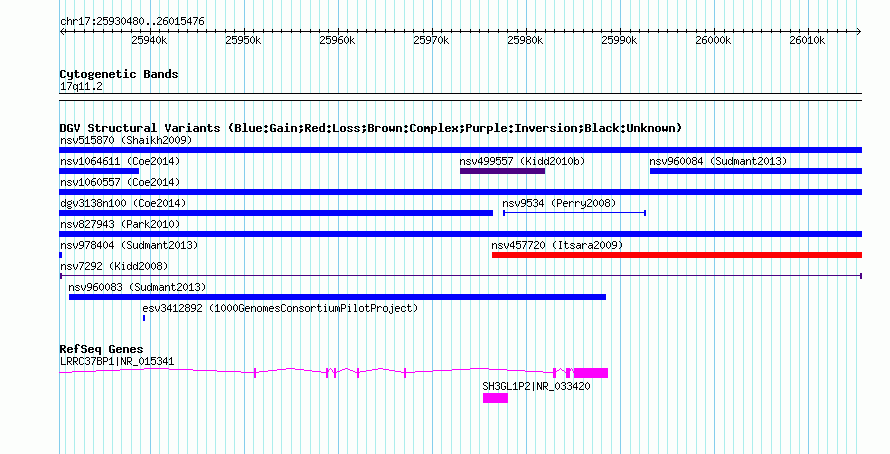The width and height of the screenshot is (890, 454).
Task: Click the Cytogenetic Bands track title
Action: click(119, 74)
